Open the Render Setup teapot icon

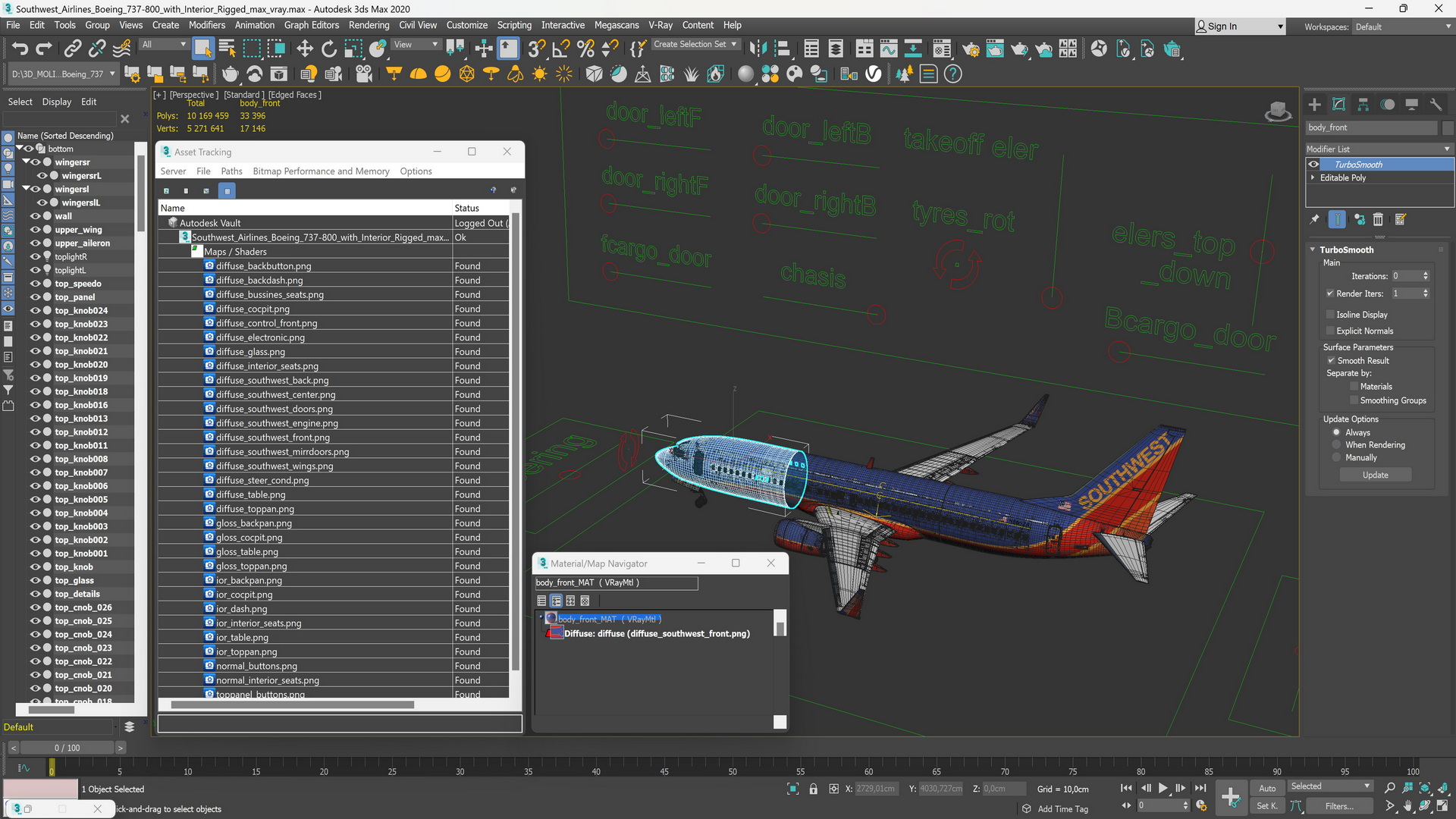(971, 49)
